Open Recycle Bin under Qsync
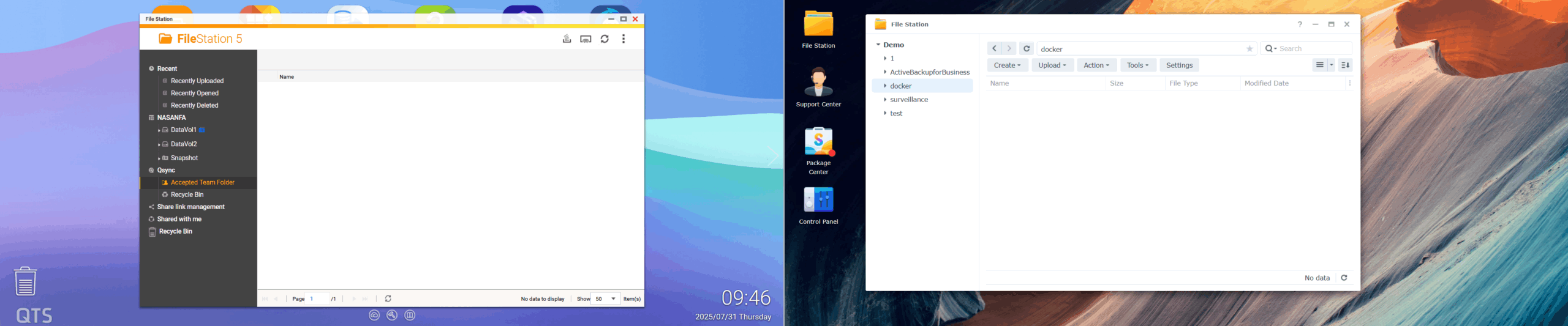The width and height of the screenshot is (1568, 326). pos(187,194)
